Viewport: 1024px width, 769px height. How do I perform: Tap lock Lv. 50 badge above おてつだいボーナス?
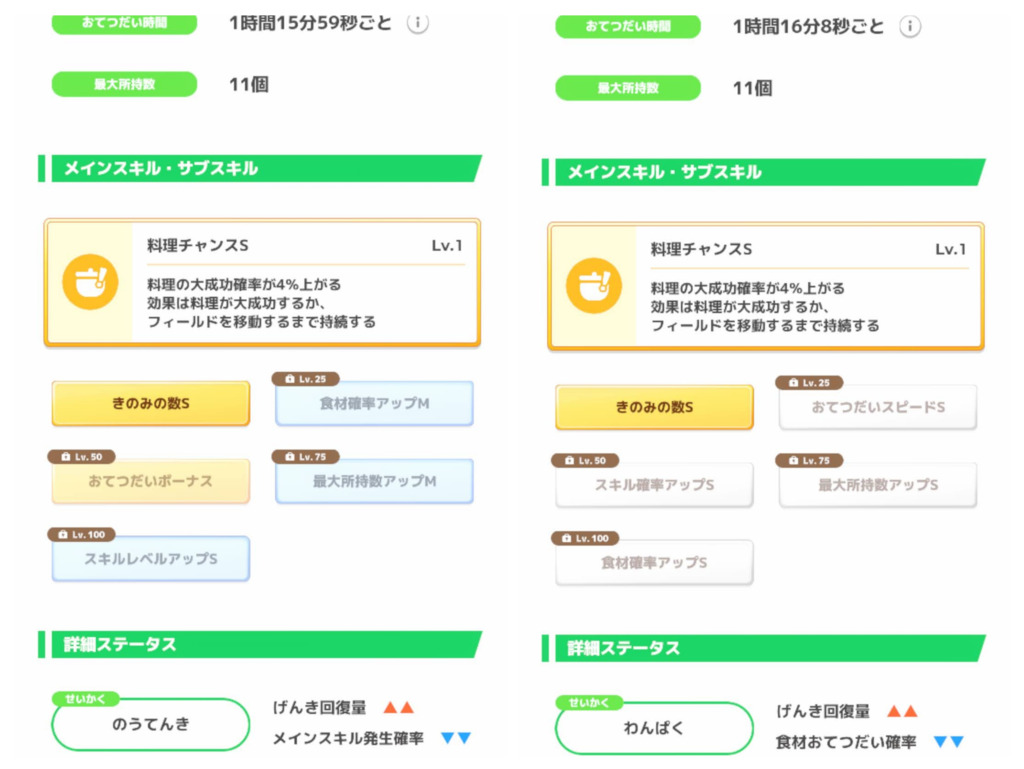coord(81,456)
